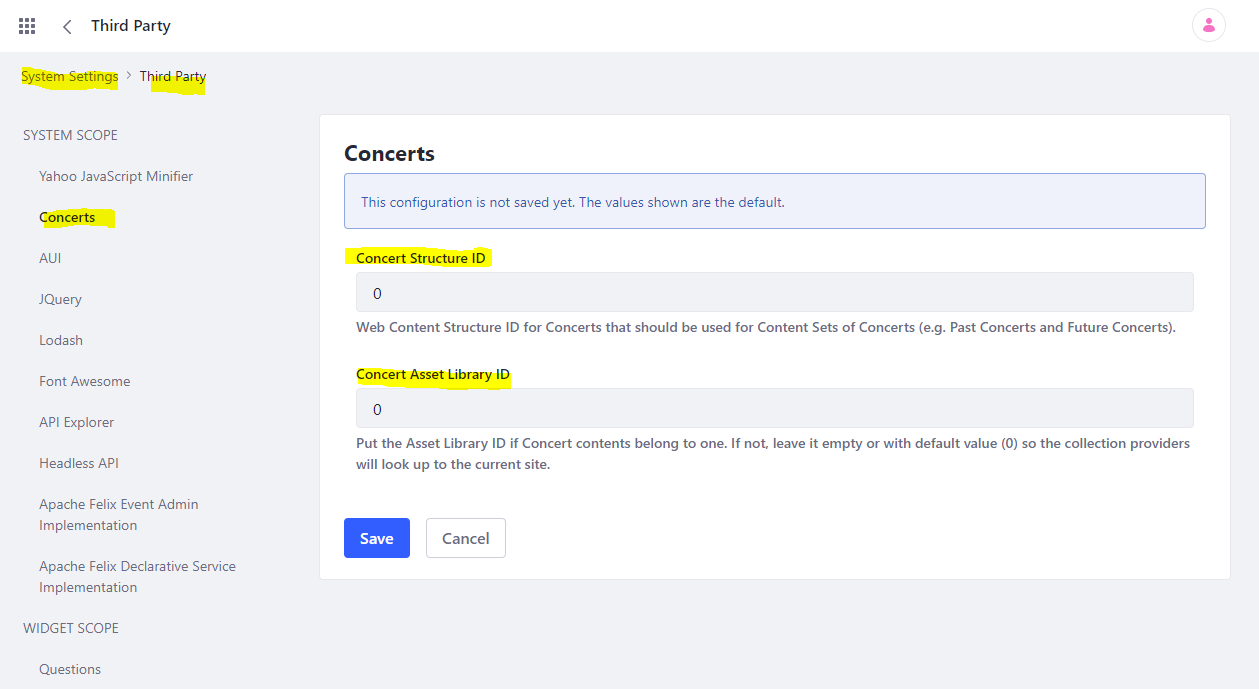Select JQuery from system scope list
The height and width of the screenshot is (689, 1259).
(60, 299)
